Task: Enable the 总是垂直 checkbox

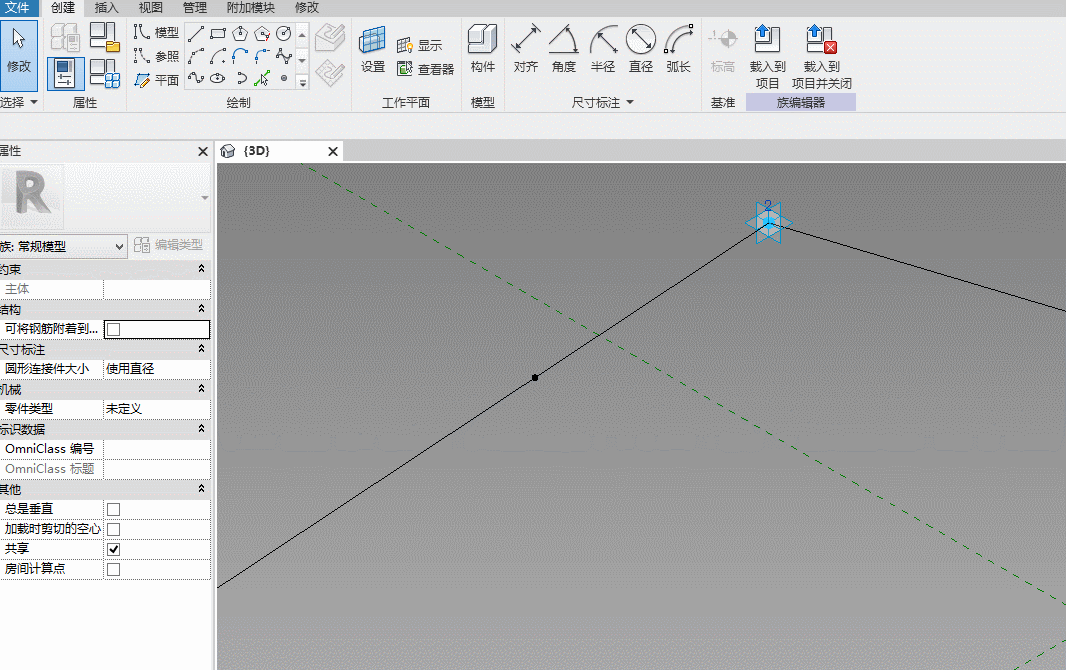Action: click(114, 509)
